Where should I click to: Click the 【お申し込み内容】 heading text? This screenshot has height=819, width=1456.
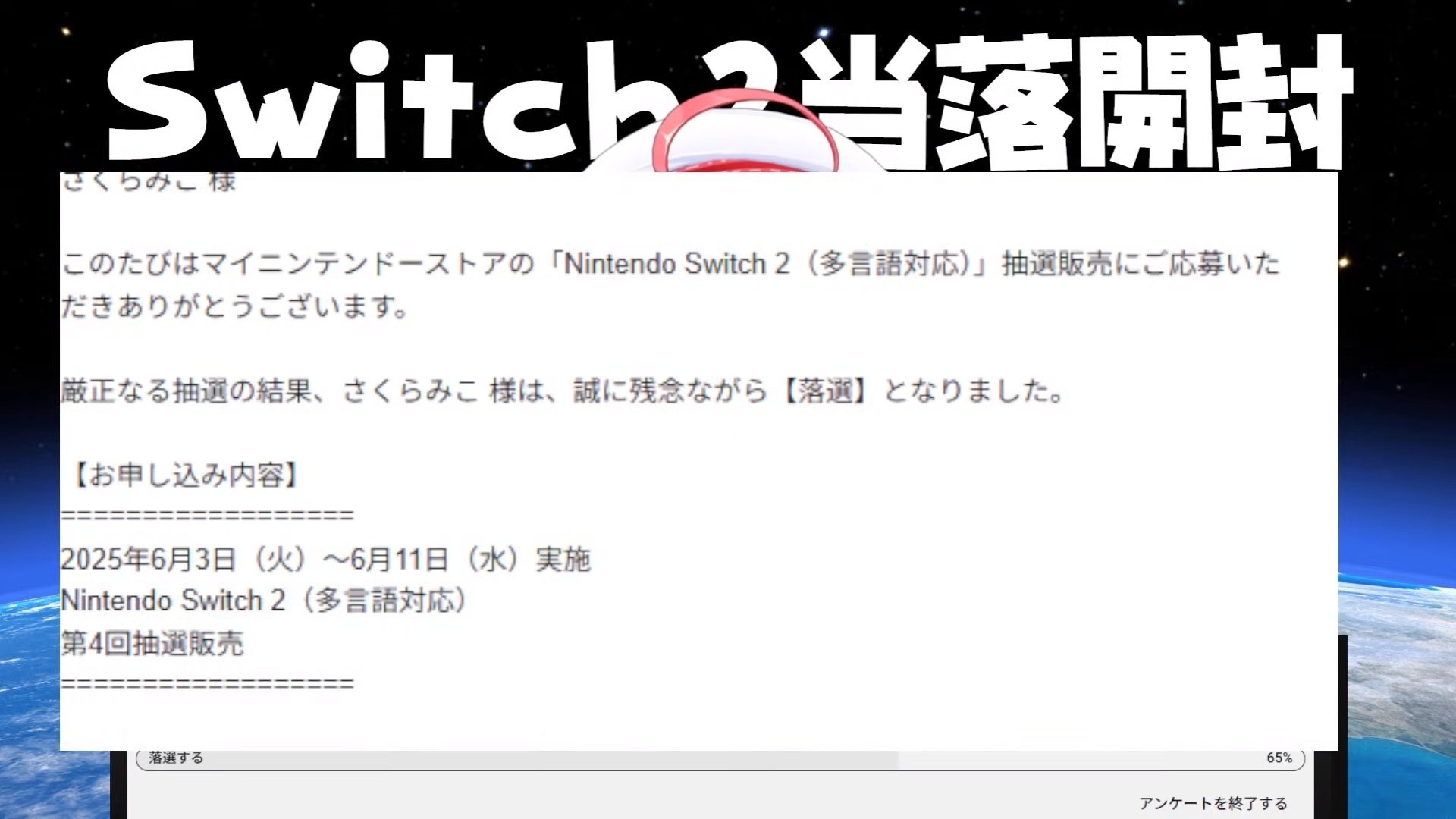tap(187, 475)
